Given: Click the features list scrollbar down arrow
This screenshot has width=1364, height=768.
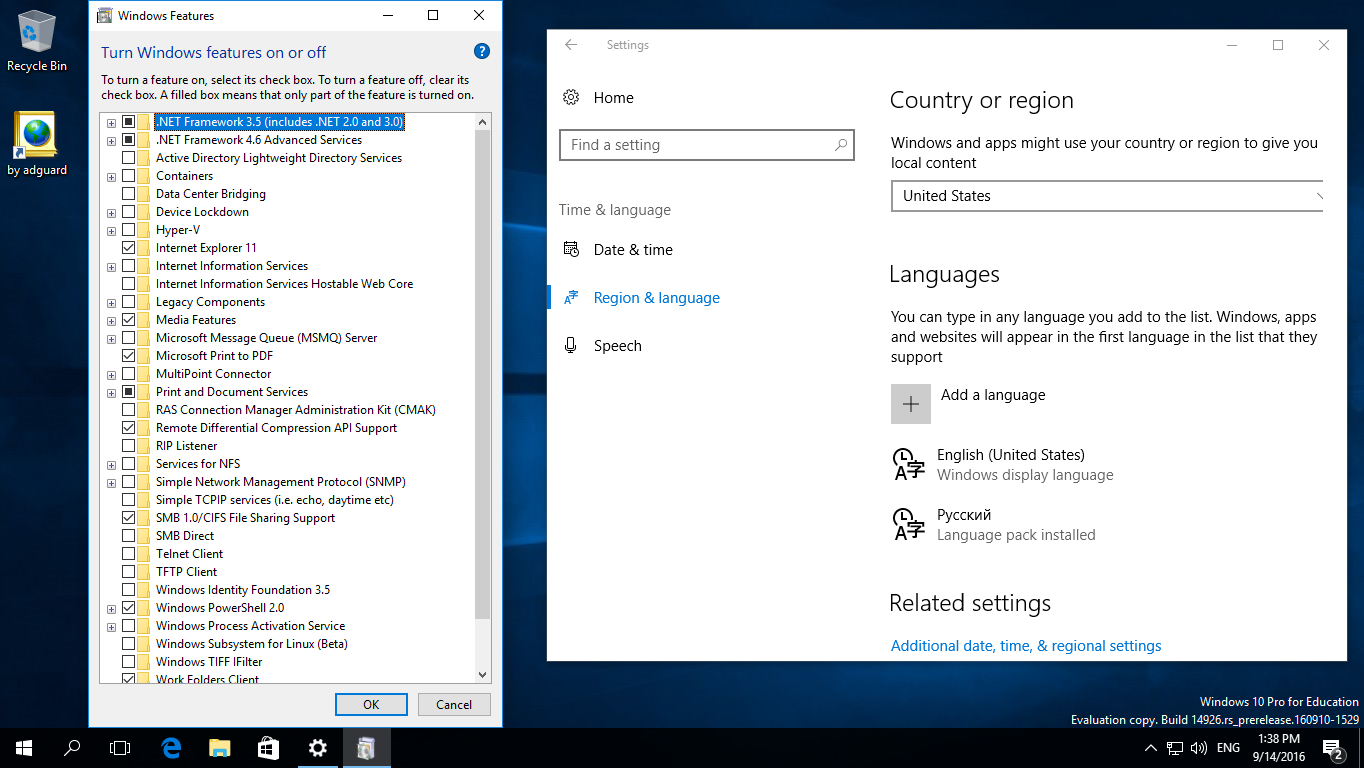Looking at the screenshot, I should 483,675.
